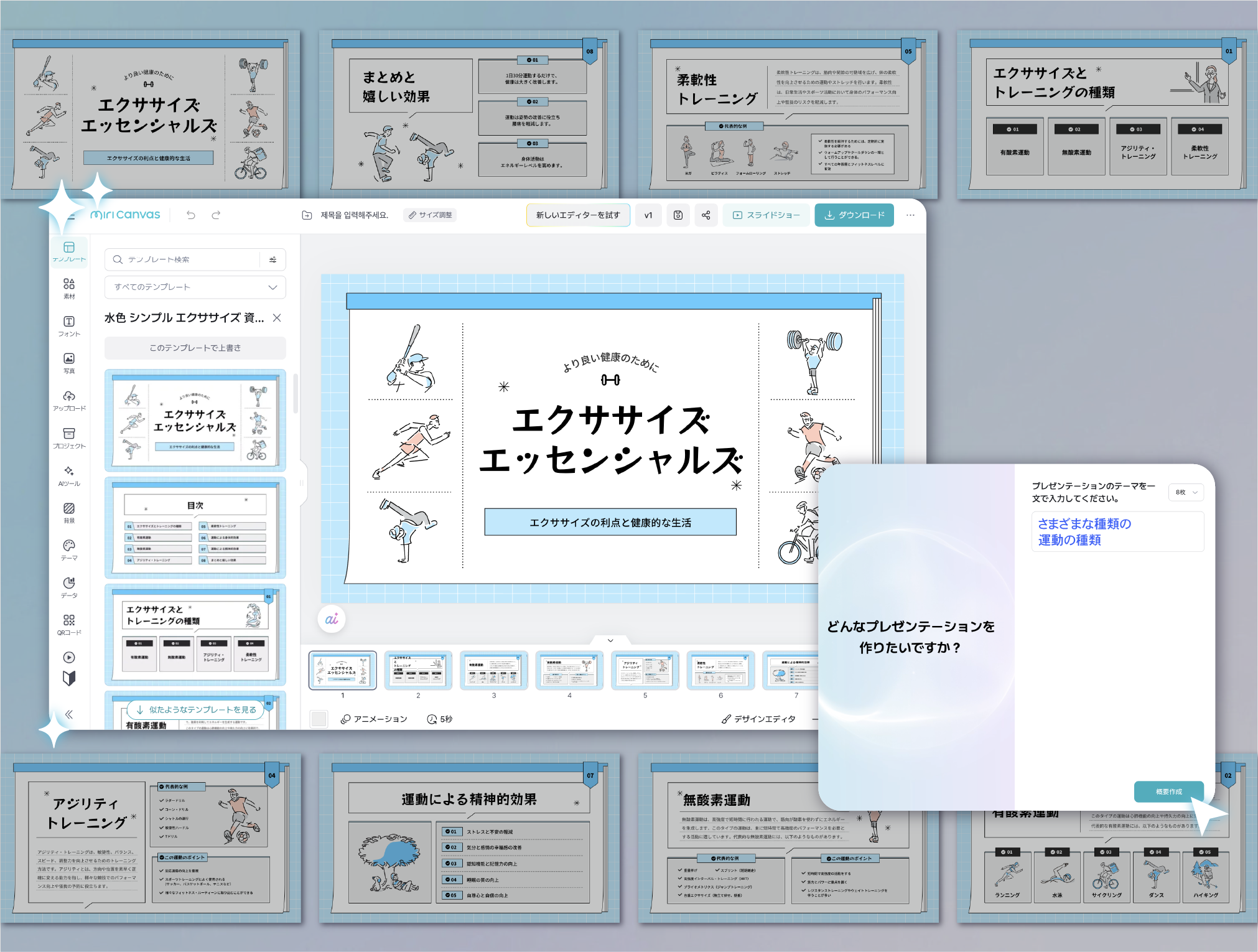Click エクササイズの利点と健康的な生活 subtitle on canvas
Image resolution: width=1258 pixels, height=952 pixels.
coord(610,522)
